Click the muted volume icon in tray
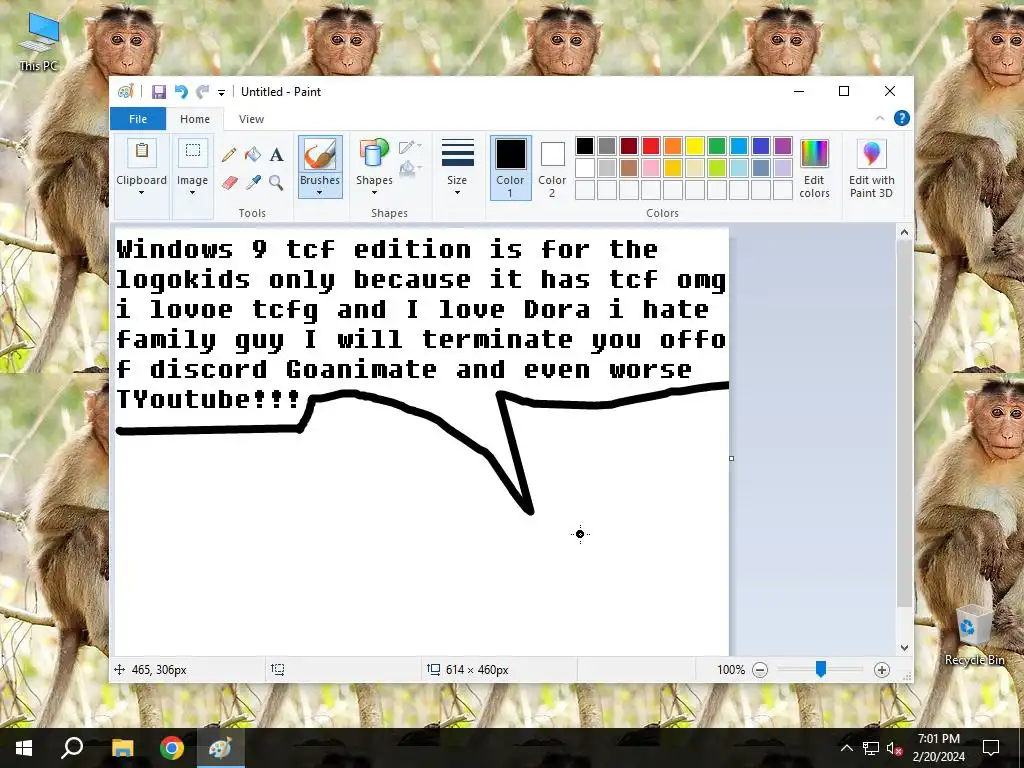1024x768 pixels. click(894, 748)
